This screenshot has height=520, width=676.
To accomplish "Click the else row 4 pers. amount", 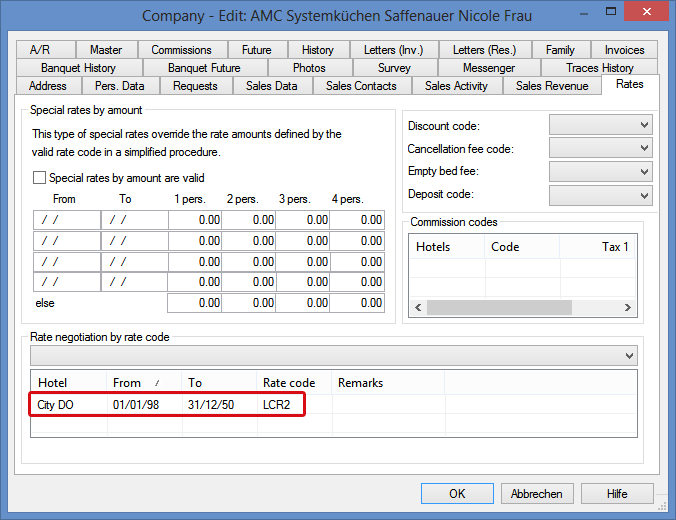I will [x=357, y=303].
